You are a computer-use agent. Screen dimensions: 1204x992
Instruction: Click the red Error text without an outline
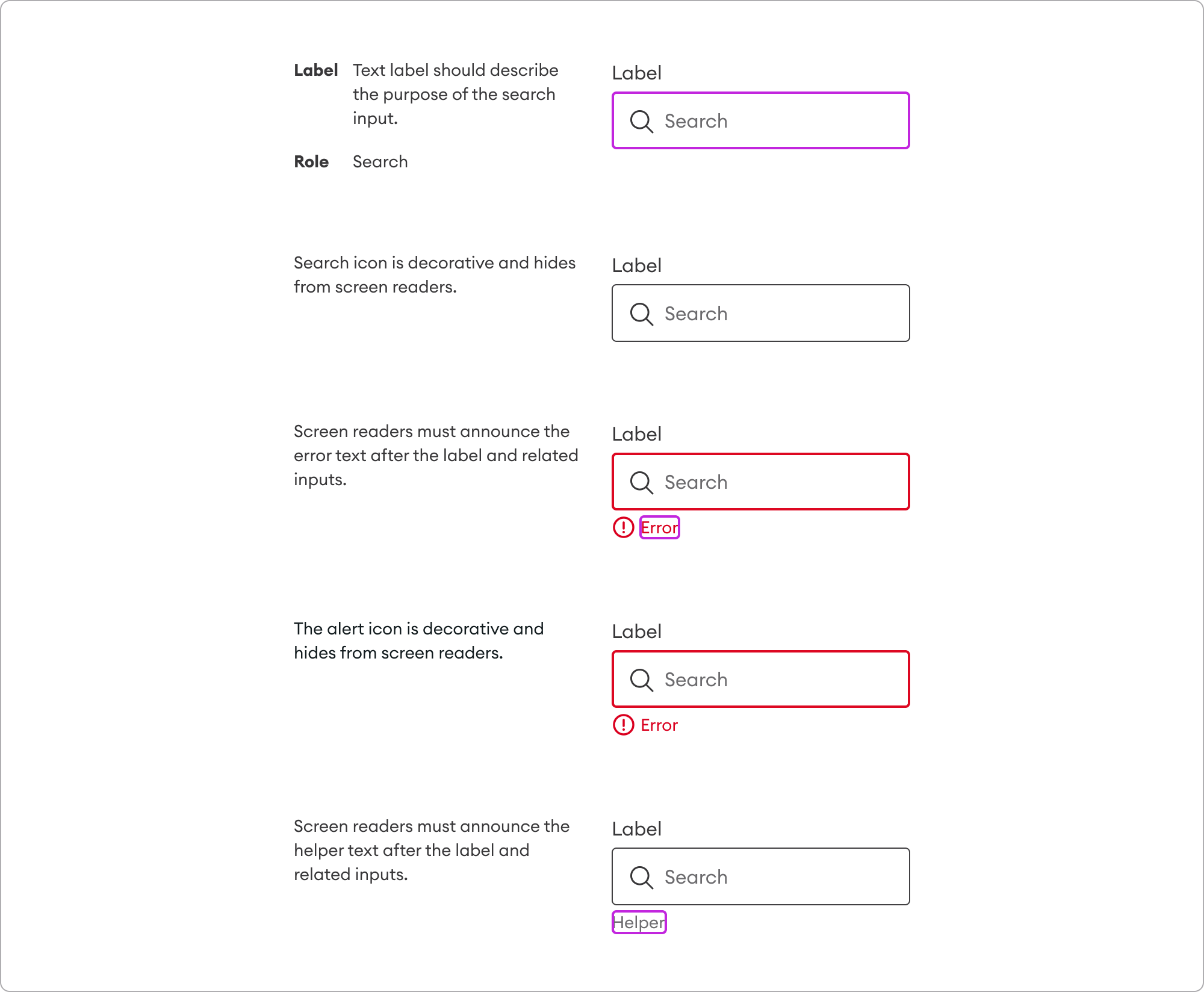[x=659, y=725]
